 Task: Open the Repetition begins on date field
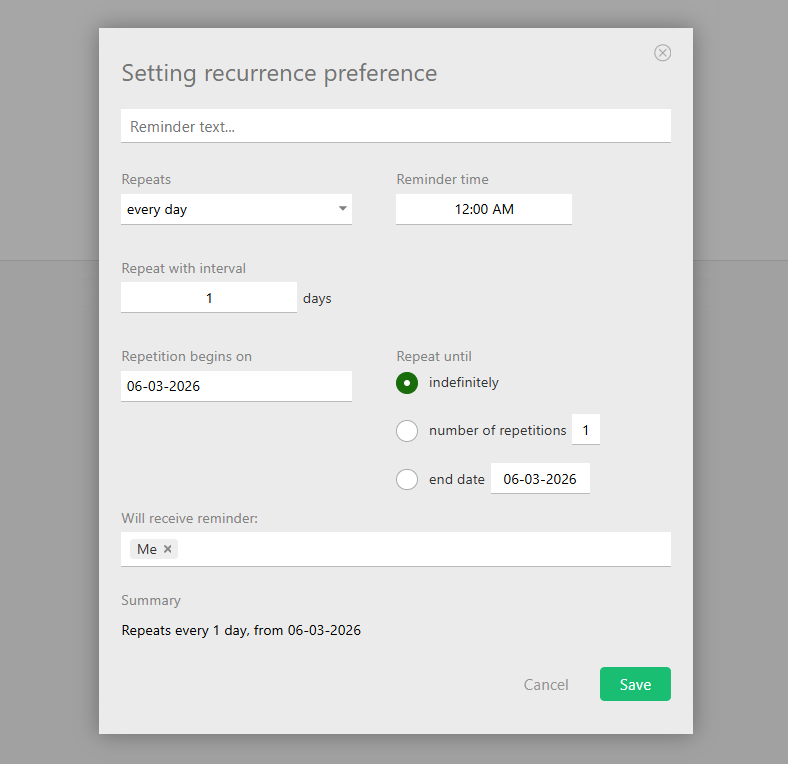tap(236, 386)
